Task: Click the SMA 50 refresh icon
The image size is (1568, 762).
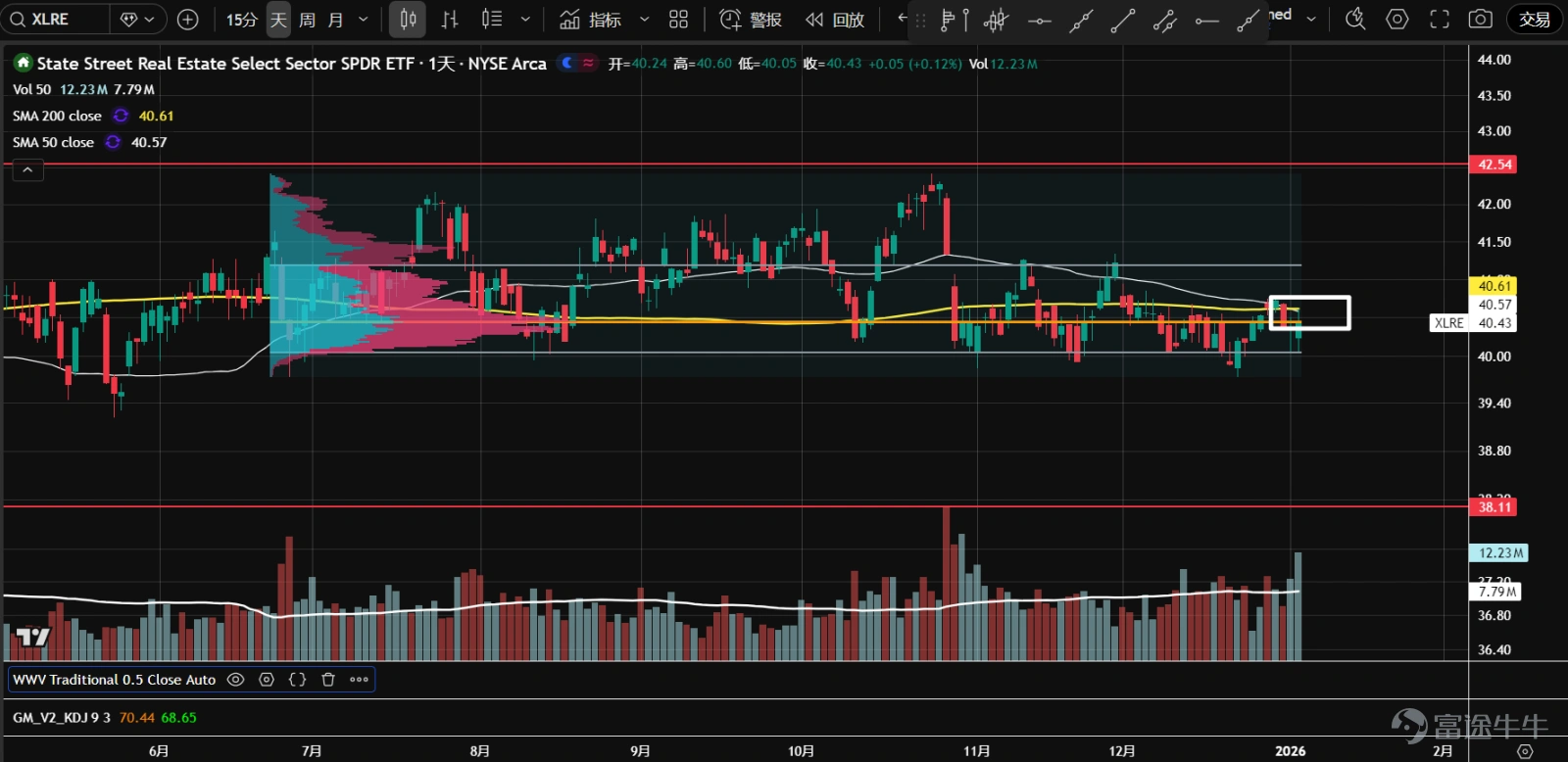Action: coord(114,142)
